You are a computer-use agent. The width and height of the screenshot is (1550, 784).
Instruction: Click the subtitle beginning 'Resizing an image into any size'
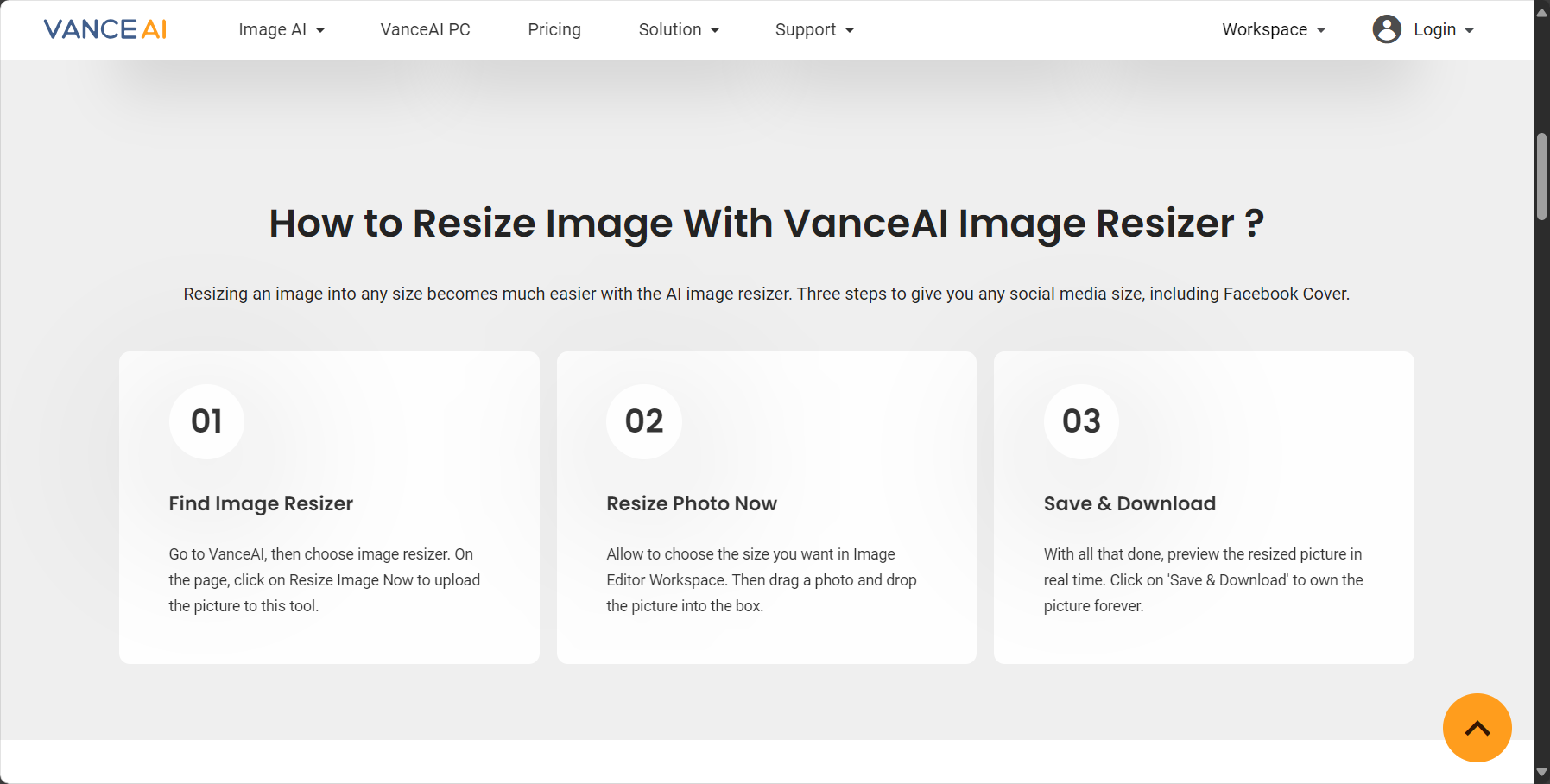click(x=767, y=294)
